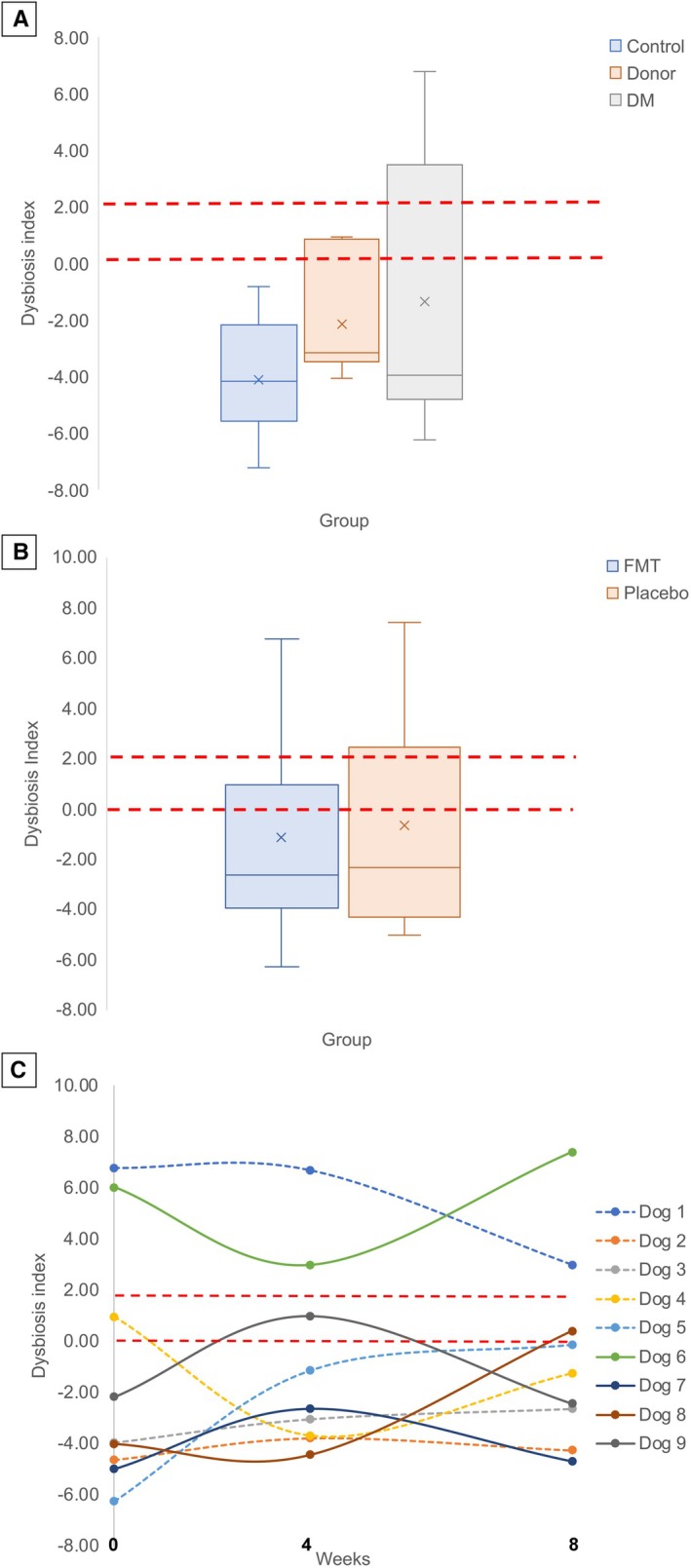Select the FMT legend color swatch

coord(613,565)
